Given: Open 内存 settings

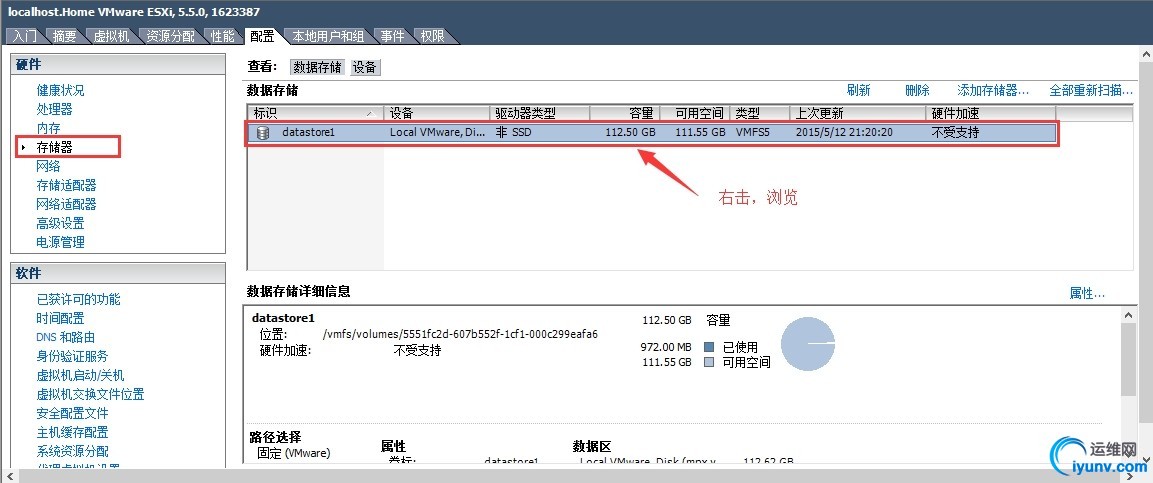Looking at the screenshot, I should [x=49, y=129].
